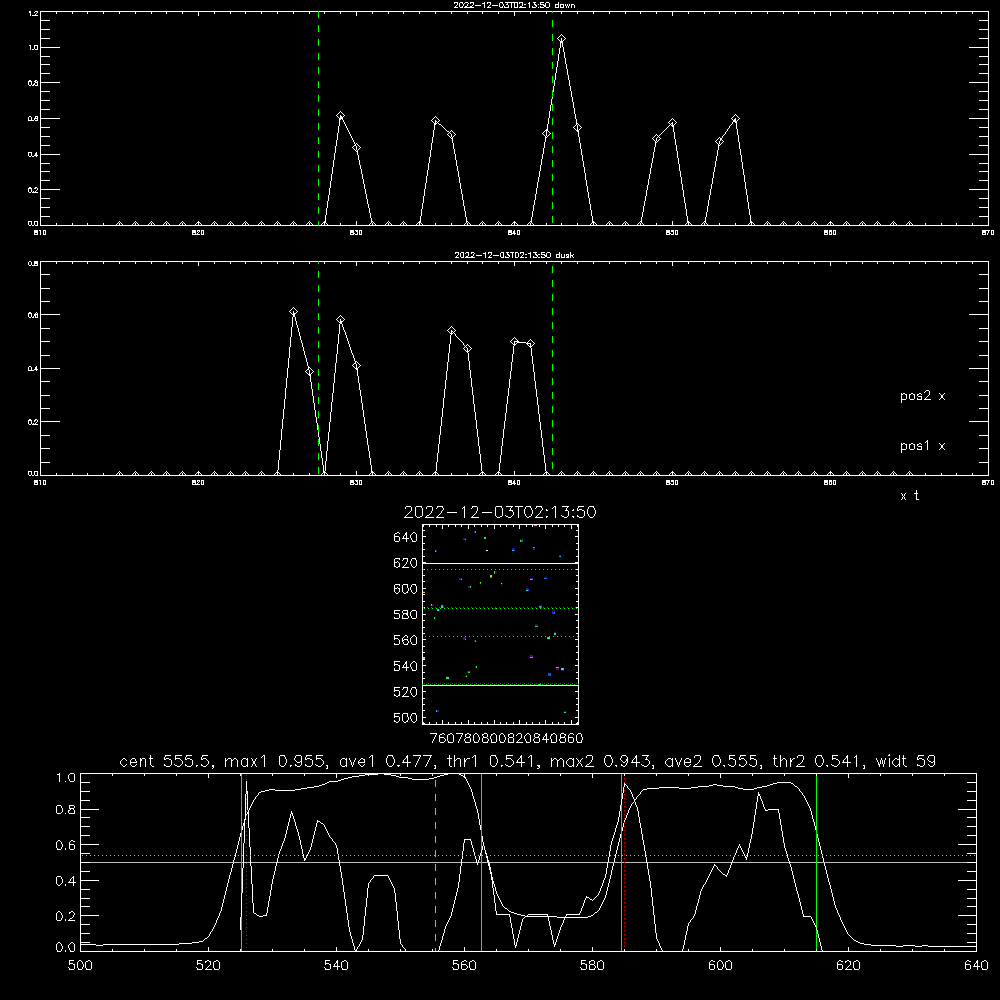Click the 'cent 555.5' value
The height and width of the screenshot is (1000, 1000).
coord(166,761)
